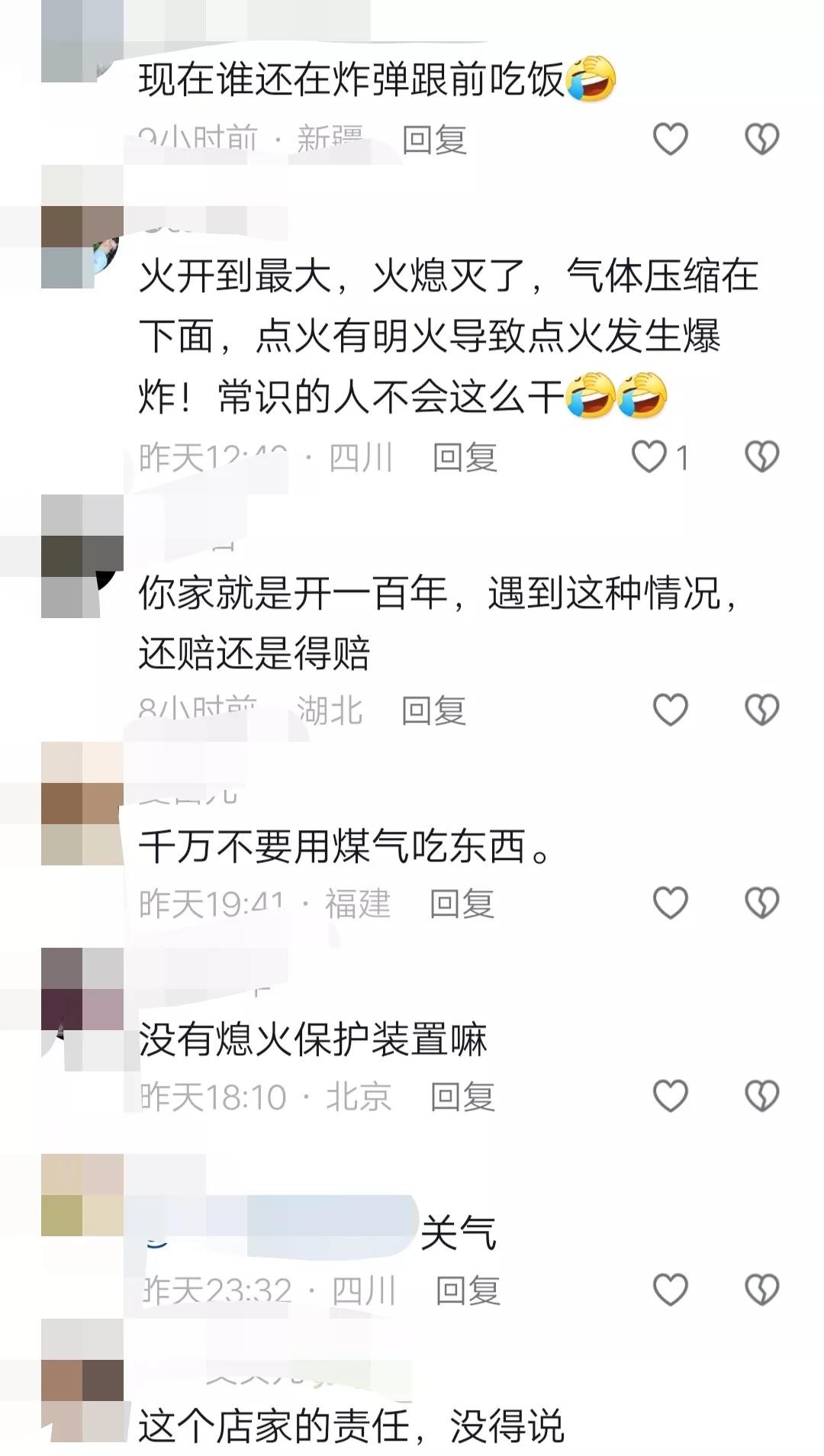Reply to the 昨天19:41 Fujian comment
Viewport: 824px width, 1456px height.
click(462, 904)
